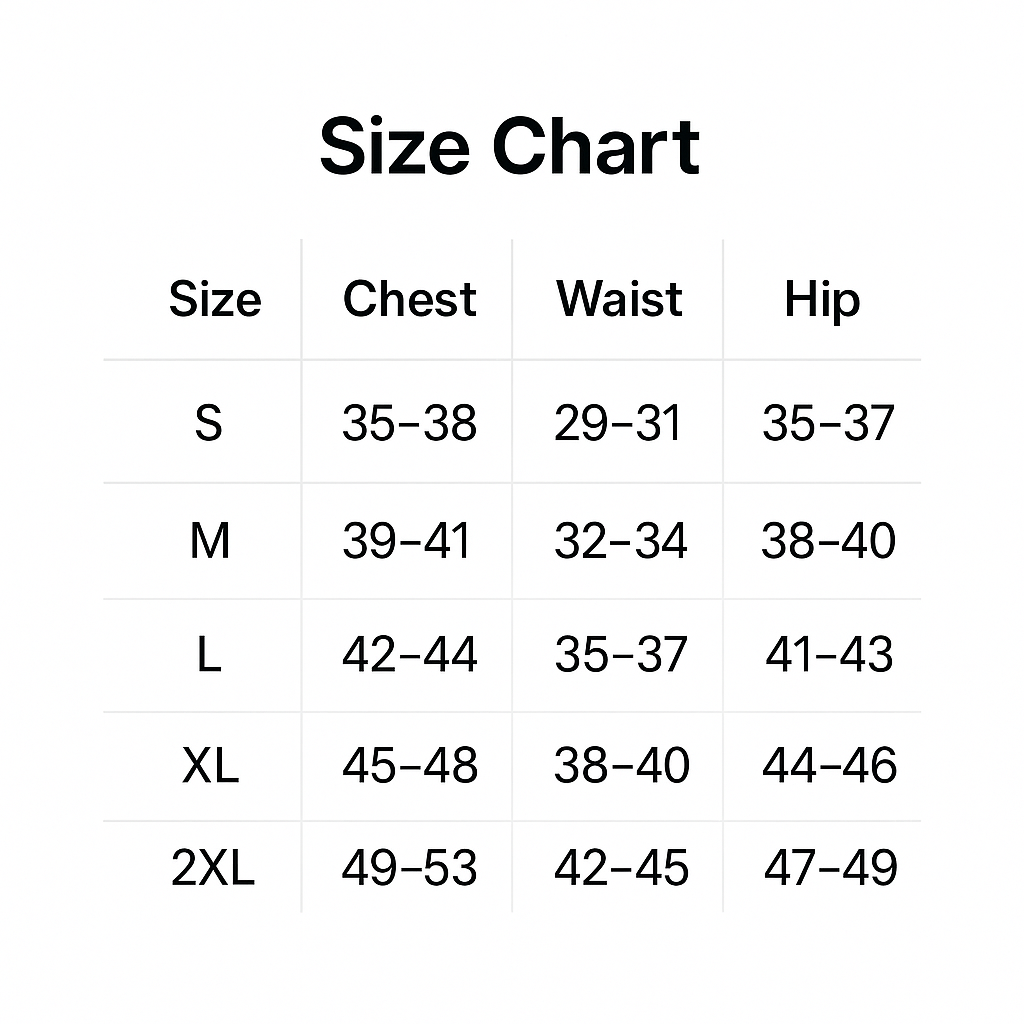Screen dimensions: 1024x1024
Task: Select hip value 44–46 in XL row
Action: click(x=829, y=766)
